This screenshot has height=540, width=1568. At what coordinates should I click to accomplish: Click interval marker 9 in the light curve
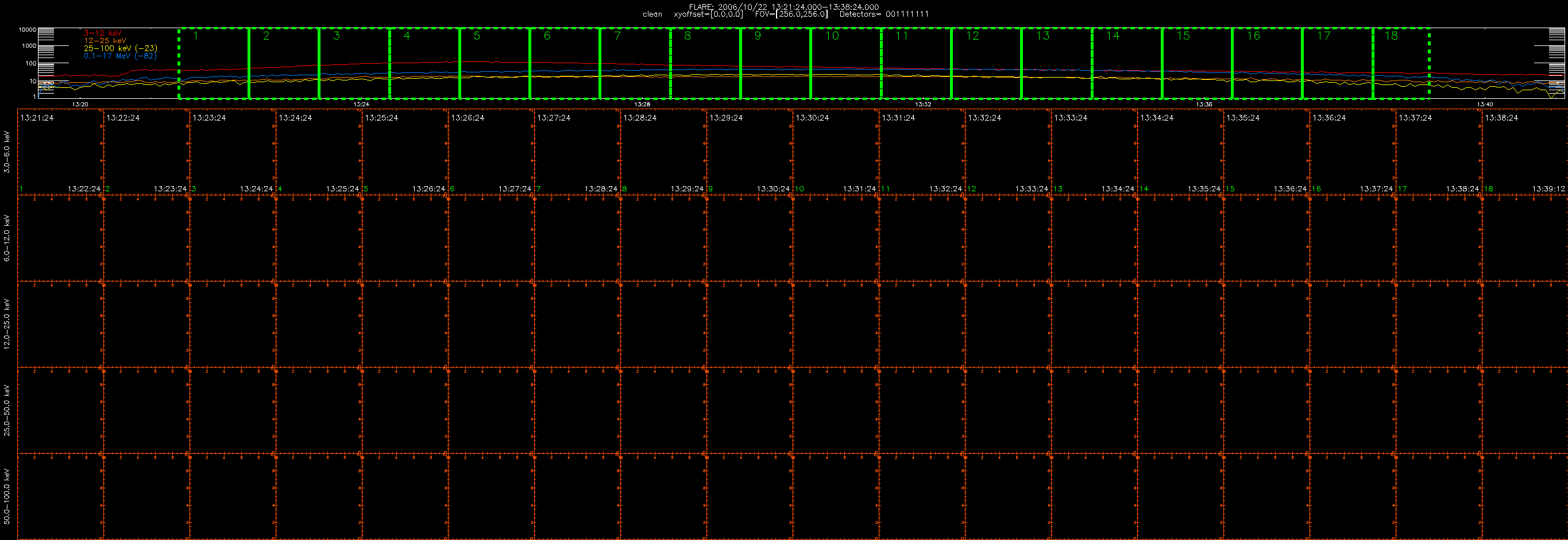(757, 36)
